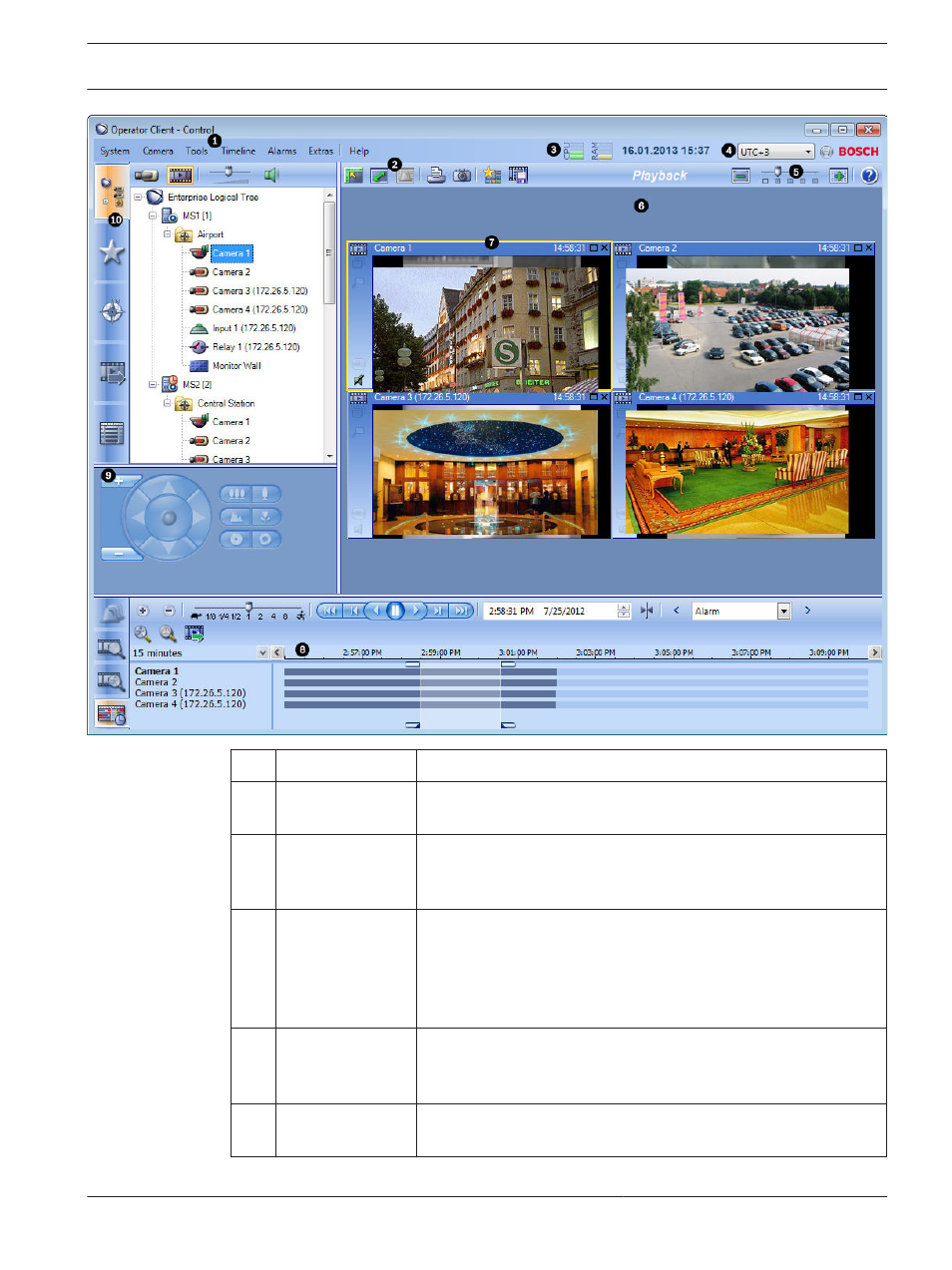The height and width of the screenshot is (1270, 952).
Task: Select Camera 4 (172.26.5.120) in the tree
Action: click(259, 310)
